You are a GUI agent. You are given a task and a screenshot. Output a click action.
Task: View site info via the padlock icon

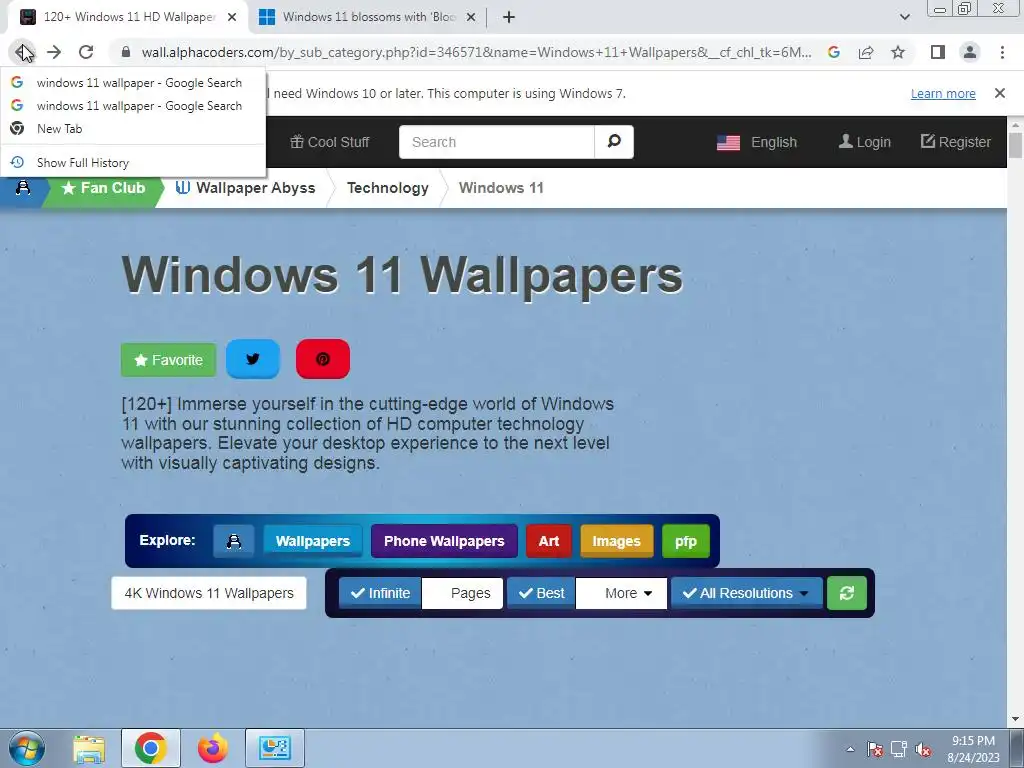tap(126, 52)
